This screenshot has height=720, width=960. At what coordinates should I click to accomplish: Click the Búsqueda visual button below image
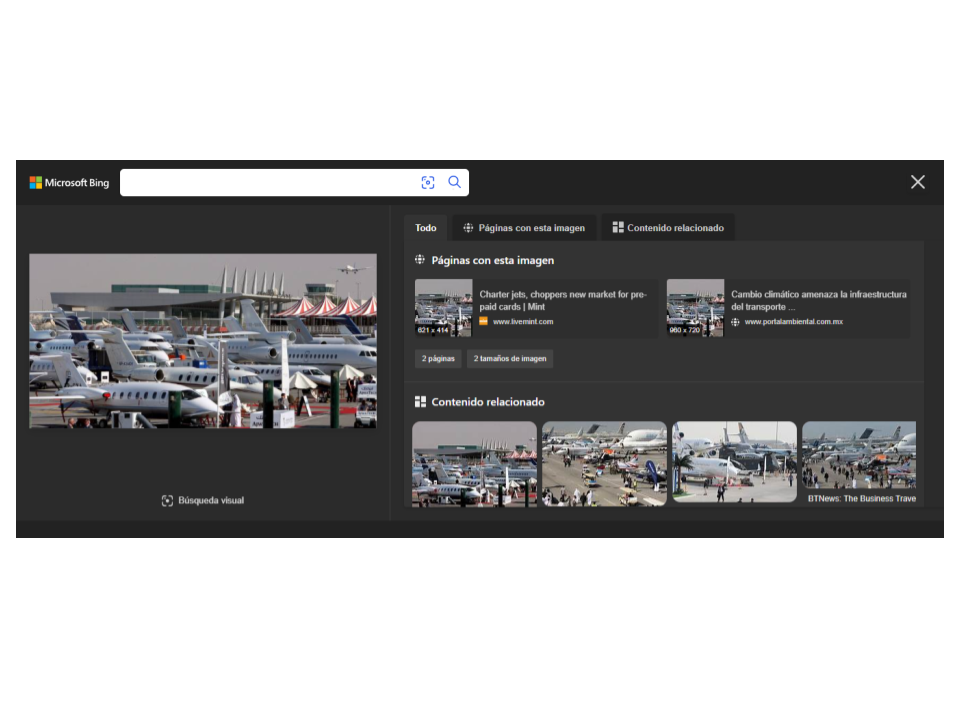click(x=203, y=500)
